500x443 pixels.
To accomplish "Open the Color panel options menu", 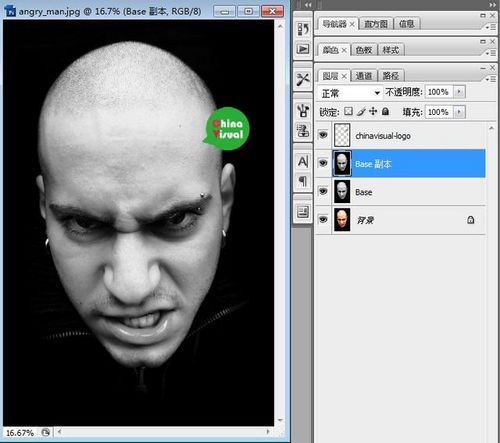I will [491, 53].
